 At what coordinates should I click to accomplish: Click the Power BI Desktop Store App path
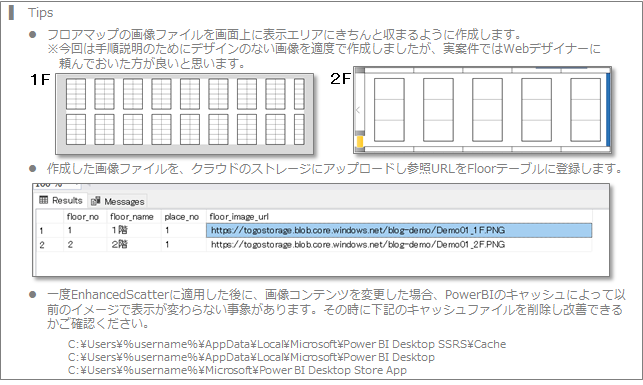[x=237, y=370]
